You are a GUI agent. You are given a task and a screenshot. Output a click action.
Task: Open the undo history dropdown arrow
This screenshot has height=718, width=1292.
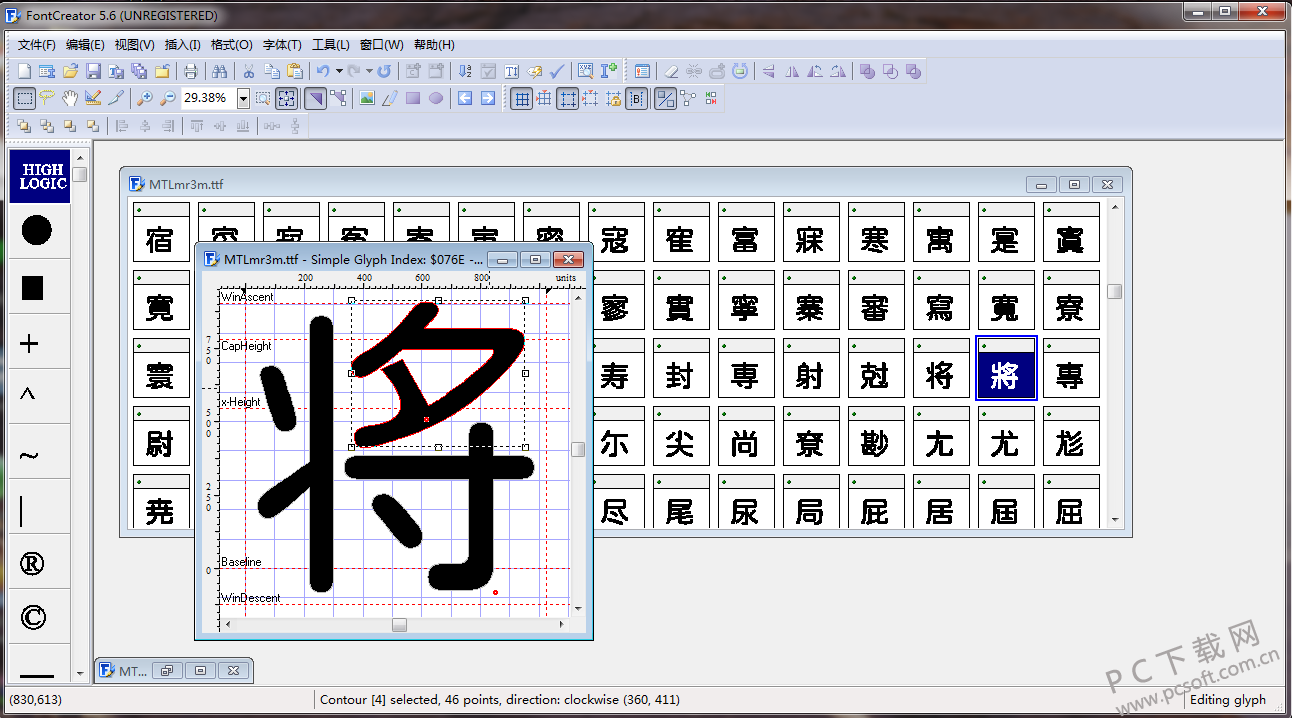(339, 71)
